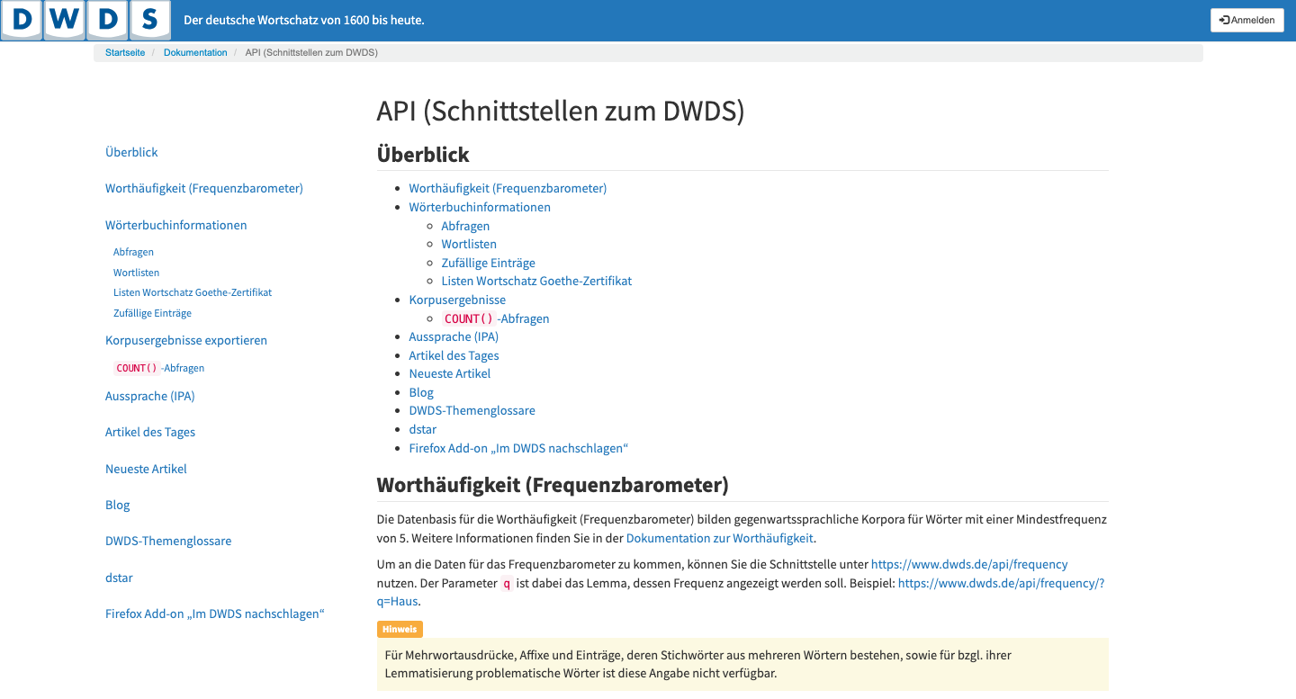Click Zufällige Einträge in overview list
The width and height of the screenshot is (1296, 699).
488,263
